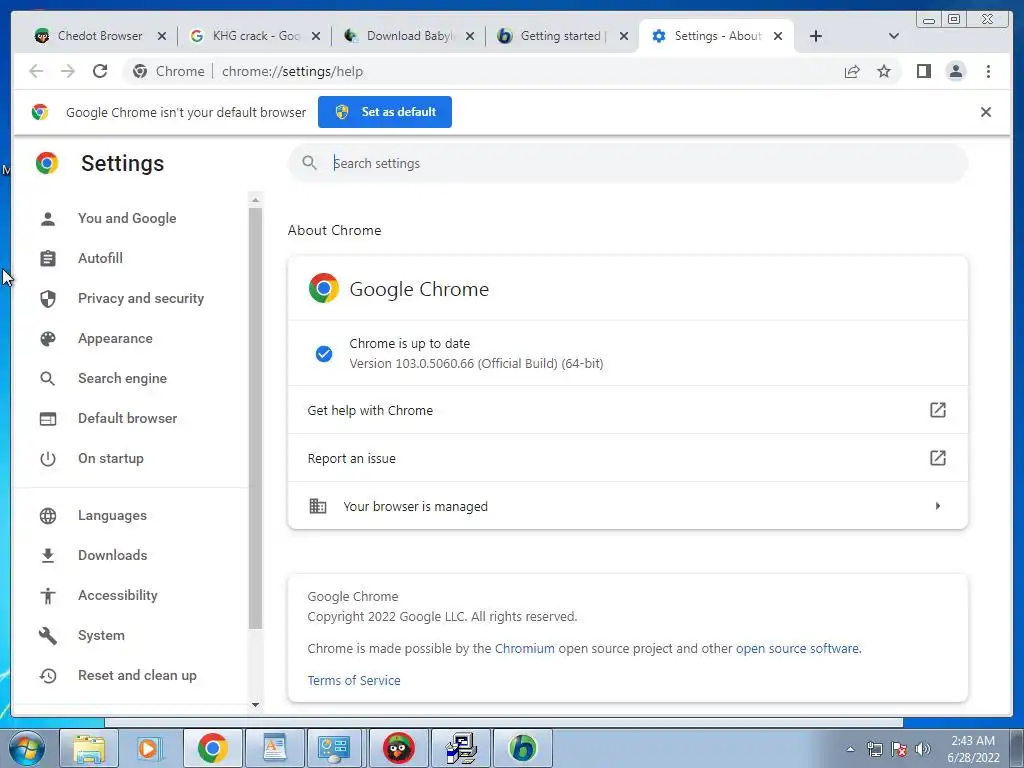Open Autofill settings

pos(100,258)
